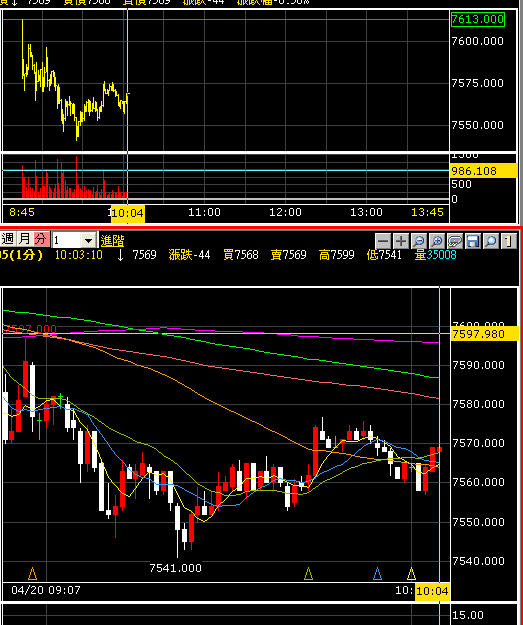Click the yellow number 1 icon
Viewport: 523px width, 625px height.
tap(509, 241)
